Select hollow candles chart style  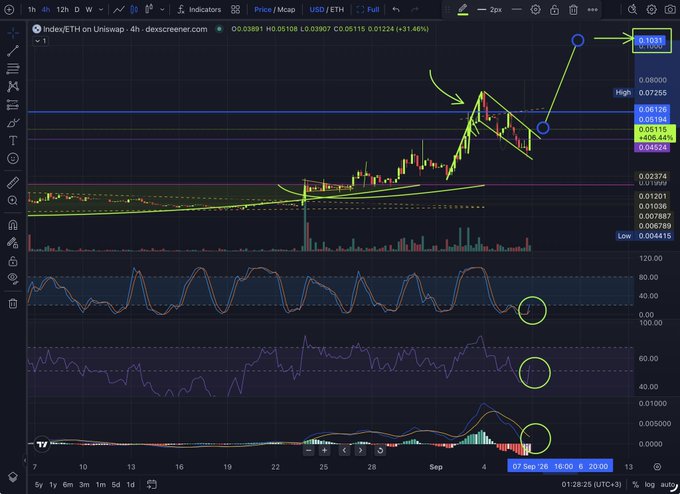[150, 9]
